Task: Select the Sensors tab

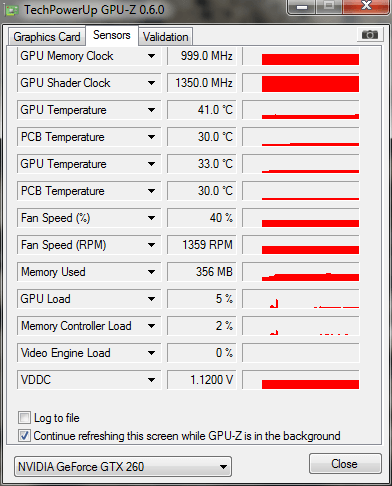Action: 112,35
